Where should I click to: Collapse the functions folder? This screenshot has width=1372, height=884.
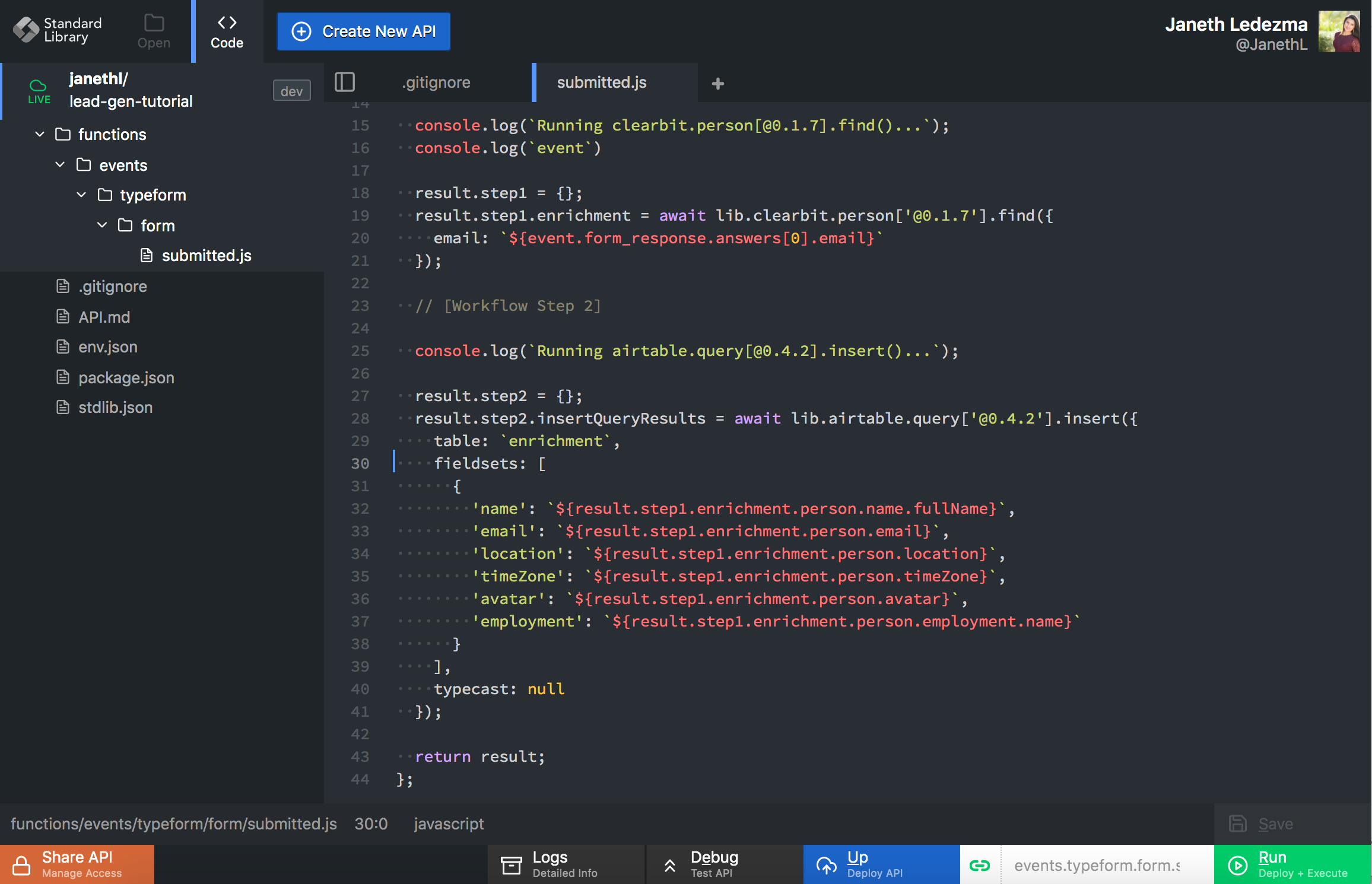tap(40, 135)
